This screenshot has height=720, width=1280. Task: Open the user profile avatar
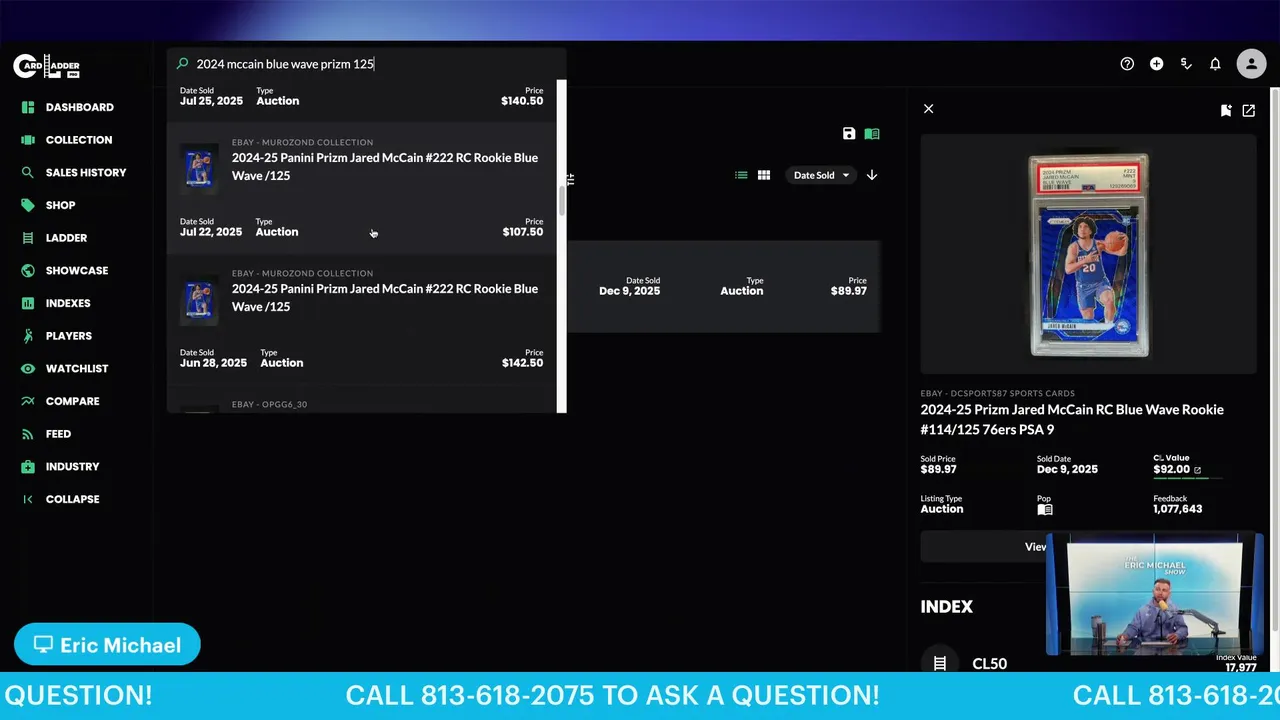[1251, 64]
